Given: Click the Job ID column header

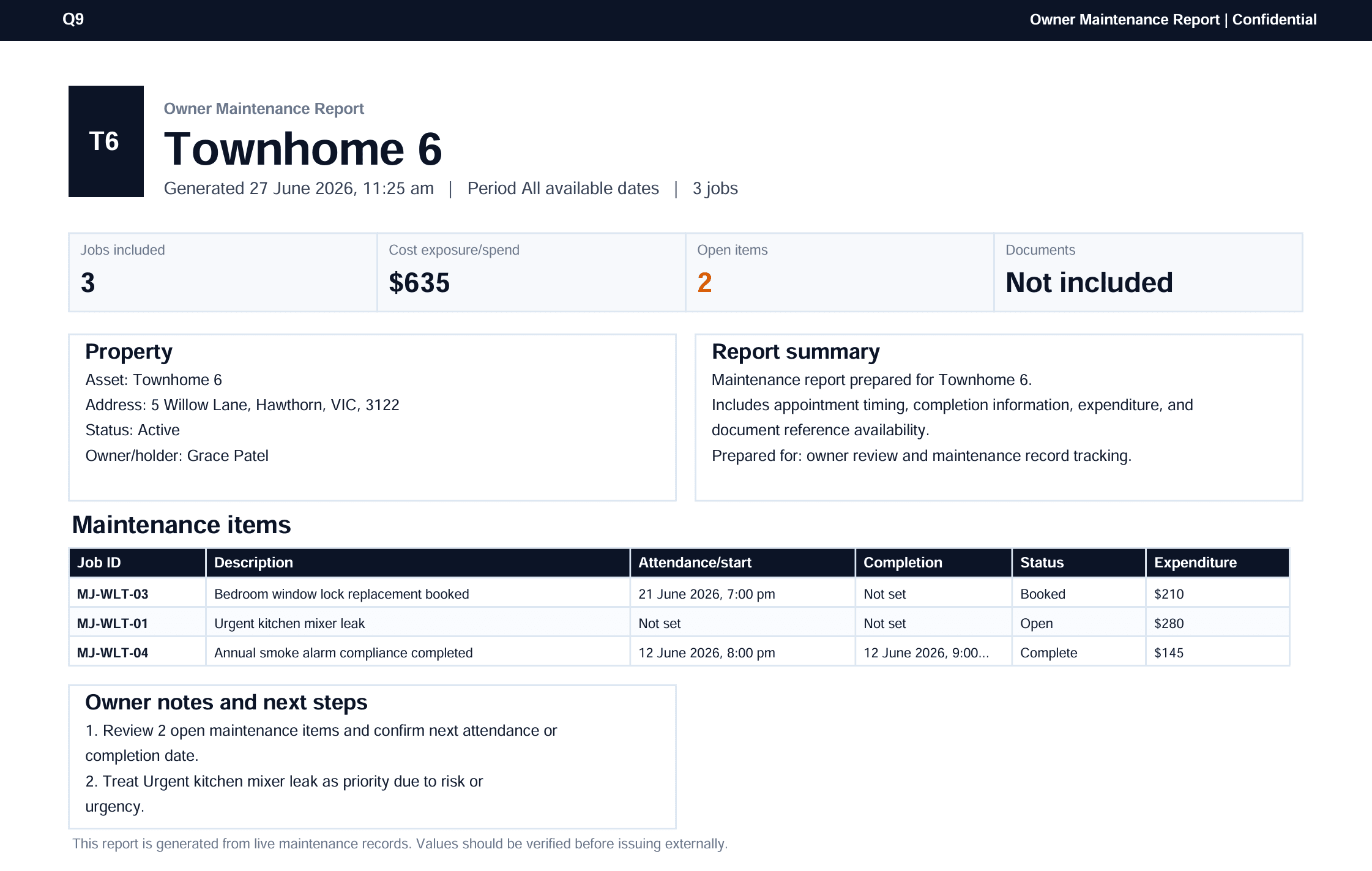Looking at the screenshot, I should pyautogui.click(x=137, y=563).
